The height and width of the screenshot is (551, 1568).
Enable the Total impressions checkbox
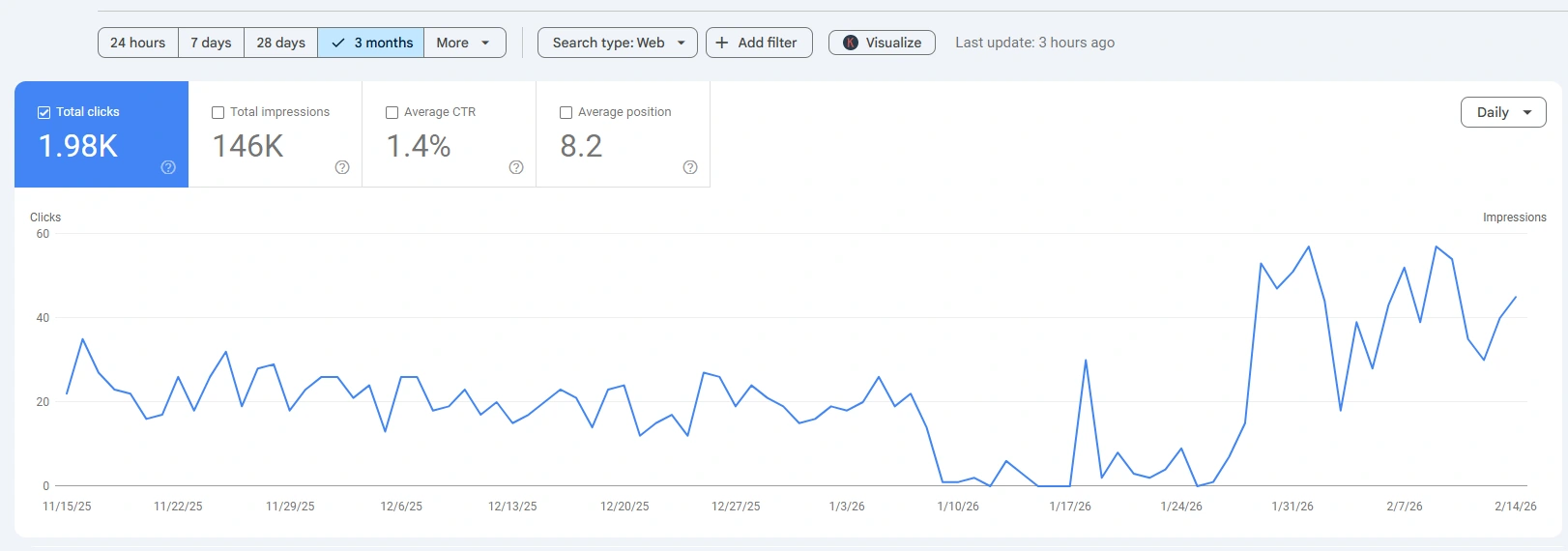pyautogui.click(x=218, y=112)
